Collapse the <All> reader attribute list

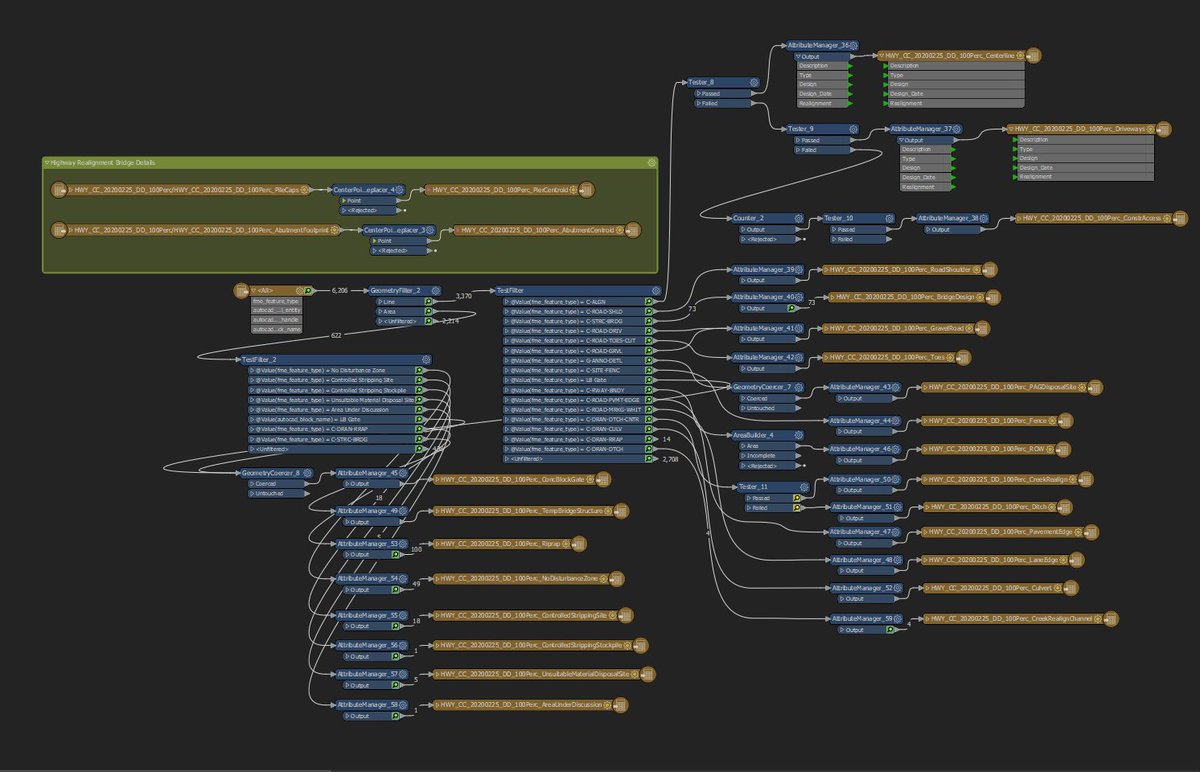[254, 291]
